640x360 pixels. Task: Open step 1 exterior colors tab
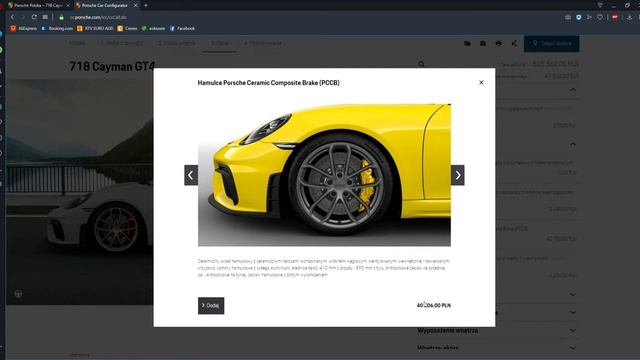point(122,43)
